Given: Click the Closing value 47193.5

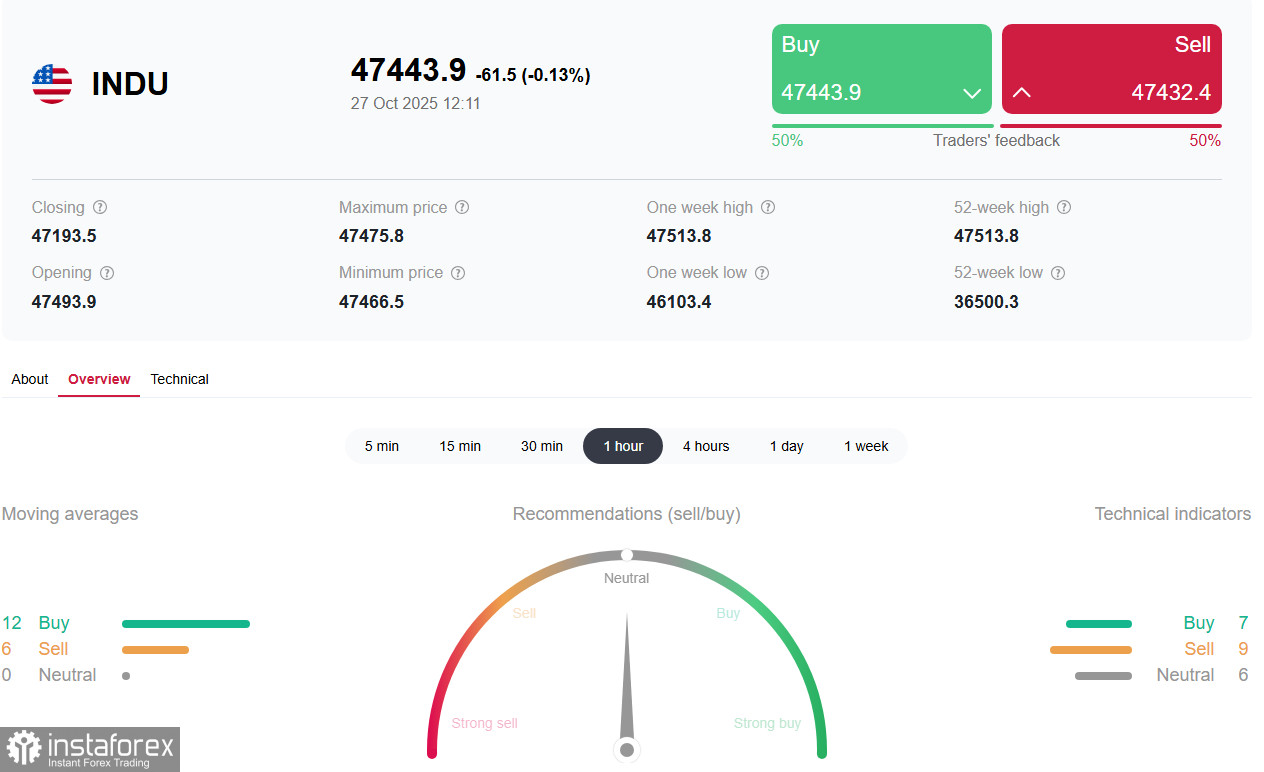Looking at the screenshot, I should (64, 236).
